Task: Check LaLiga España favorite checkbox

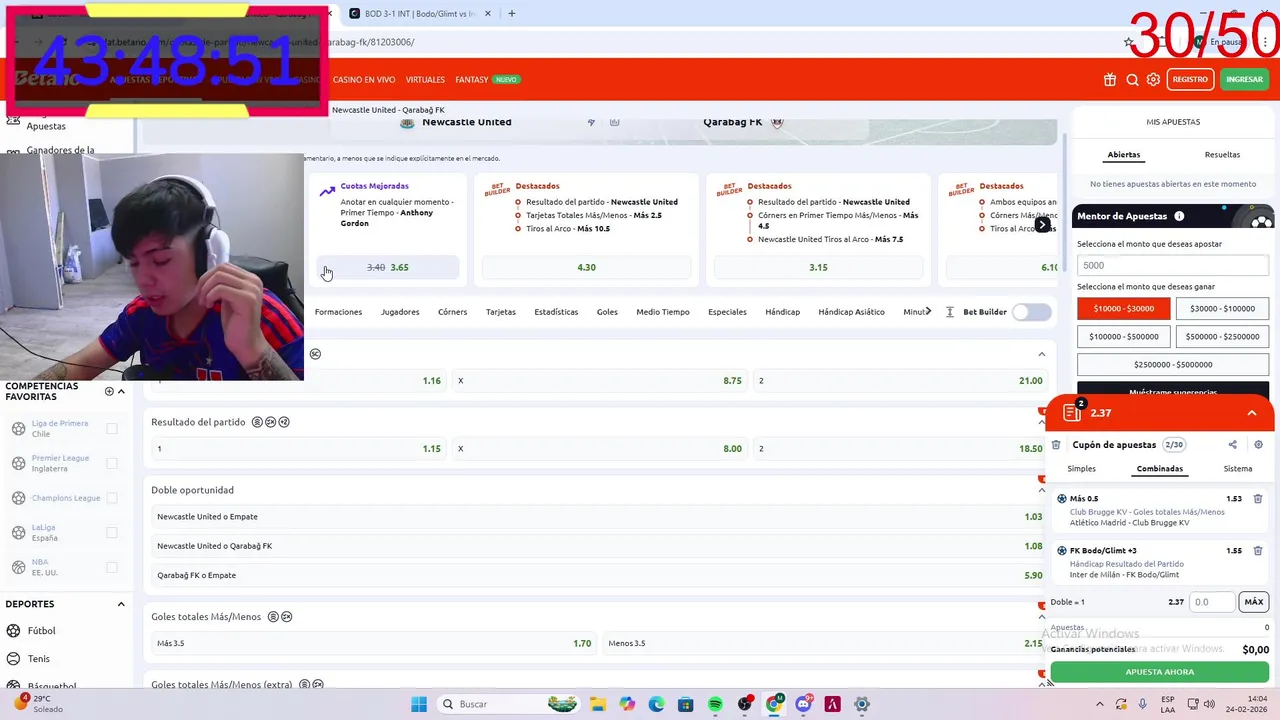Action: [112, 533]
